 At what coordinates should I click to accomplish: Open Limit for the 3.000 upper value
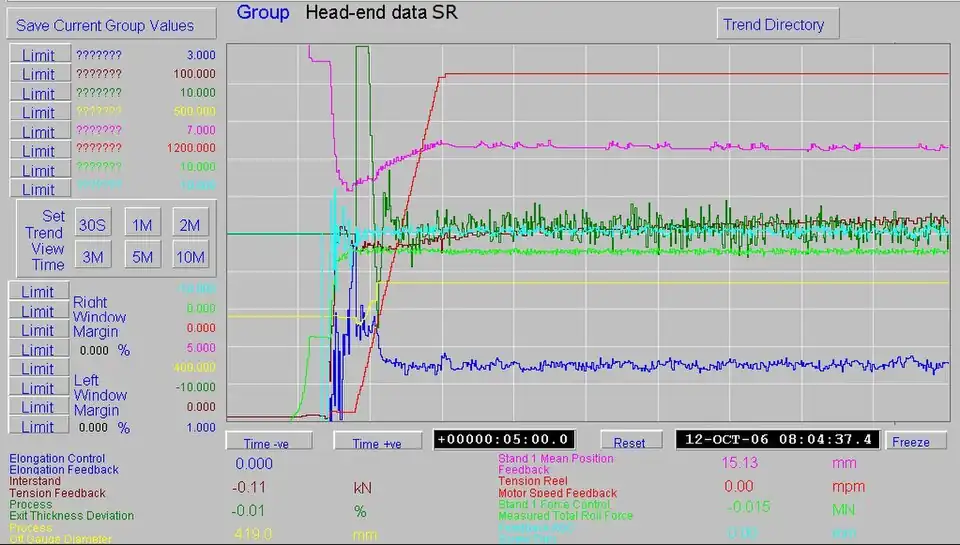click(x=39, y=54)
